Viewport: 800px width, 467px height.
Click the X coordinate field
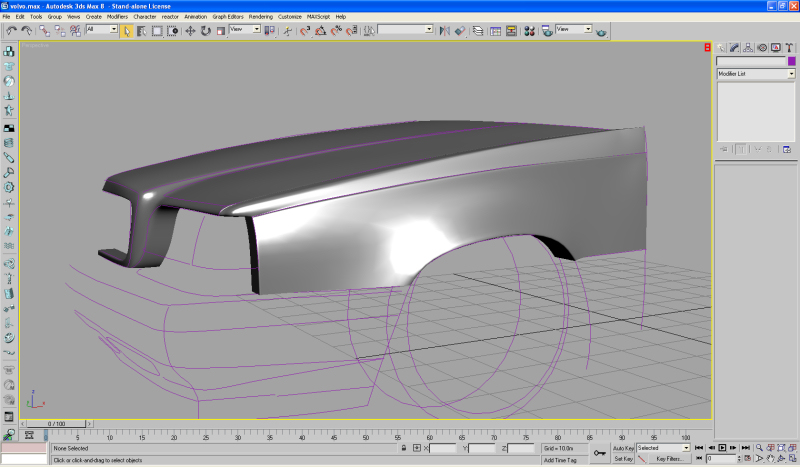pos(442,448)
